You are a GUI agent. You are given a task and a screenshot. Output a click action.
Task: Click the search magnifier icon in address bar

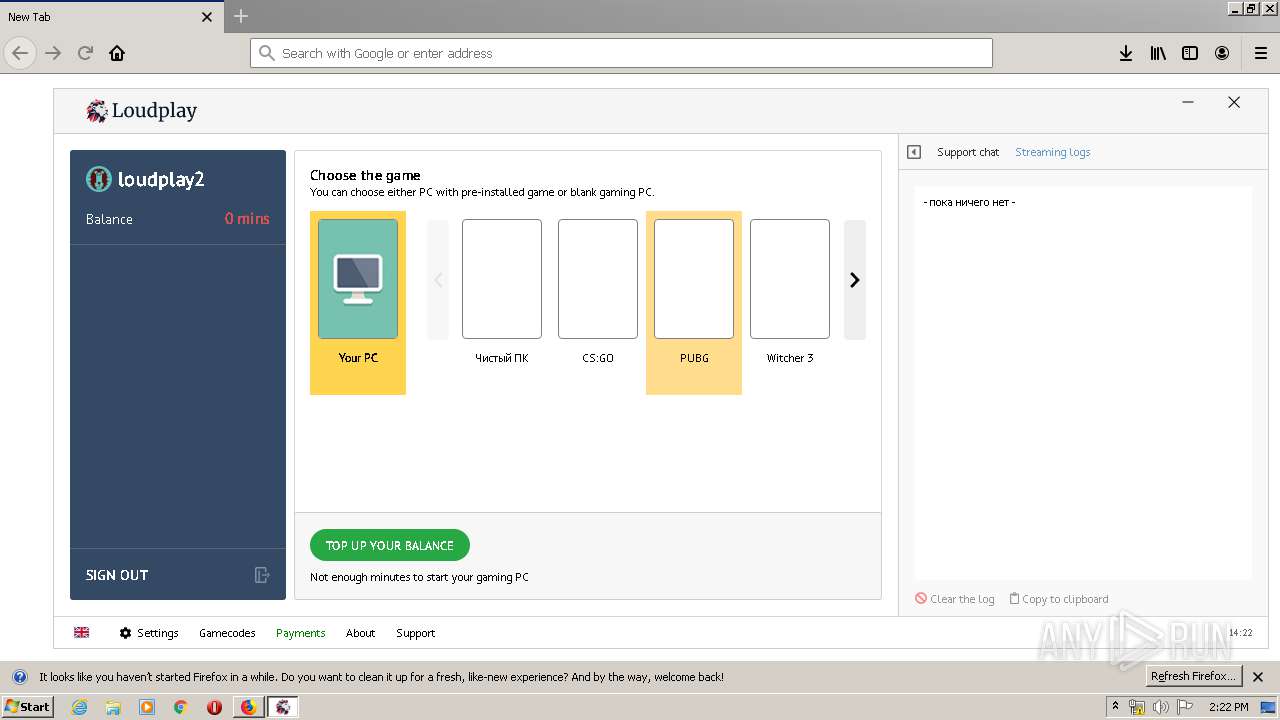266,53
